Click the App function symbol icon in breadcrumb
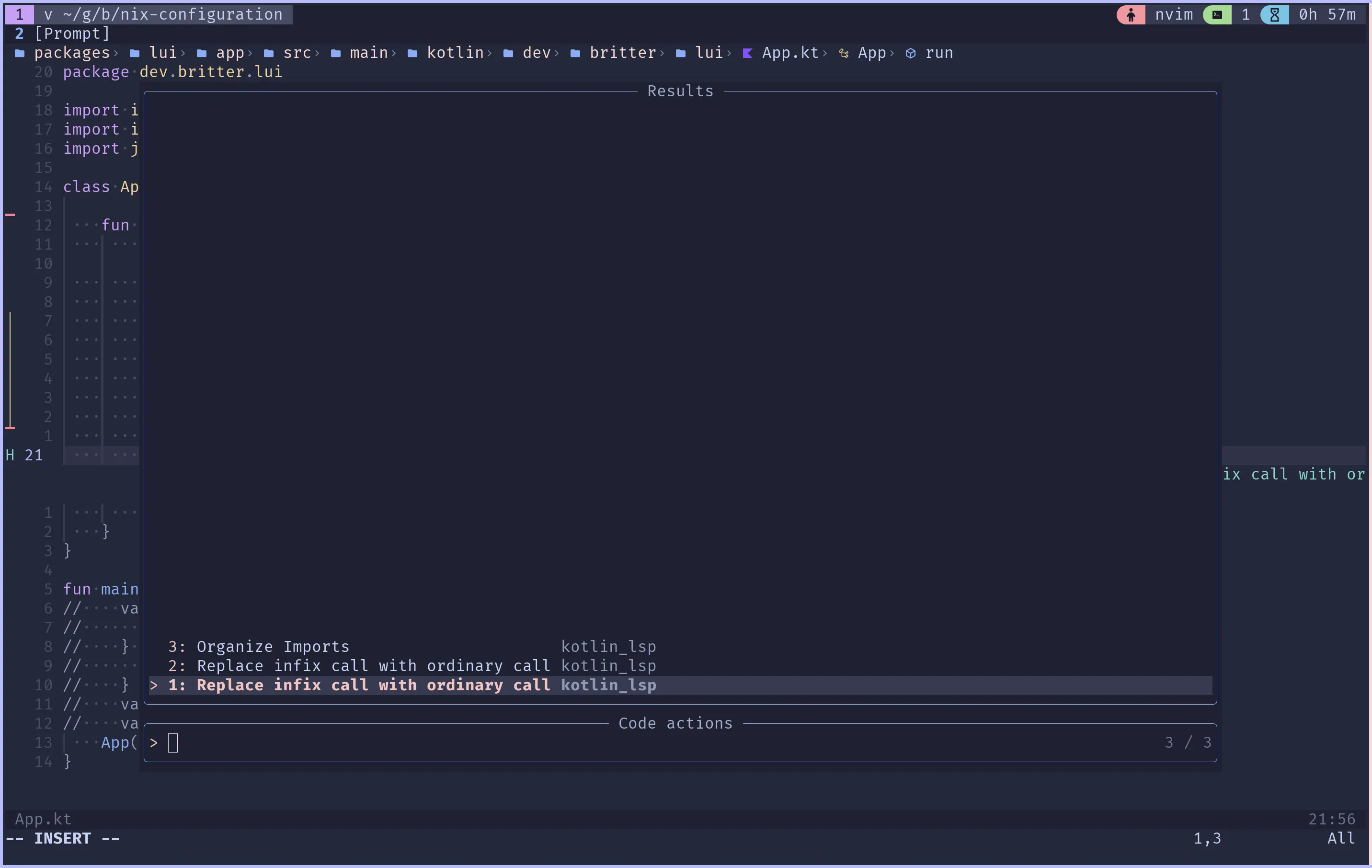Image resolution: width=1372 pixels, height=868 pixels. pos(844,52)
